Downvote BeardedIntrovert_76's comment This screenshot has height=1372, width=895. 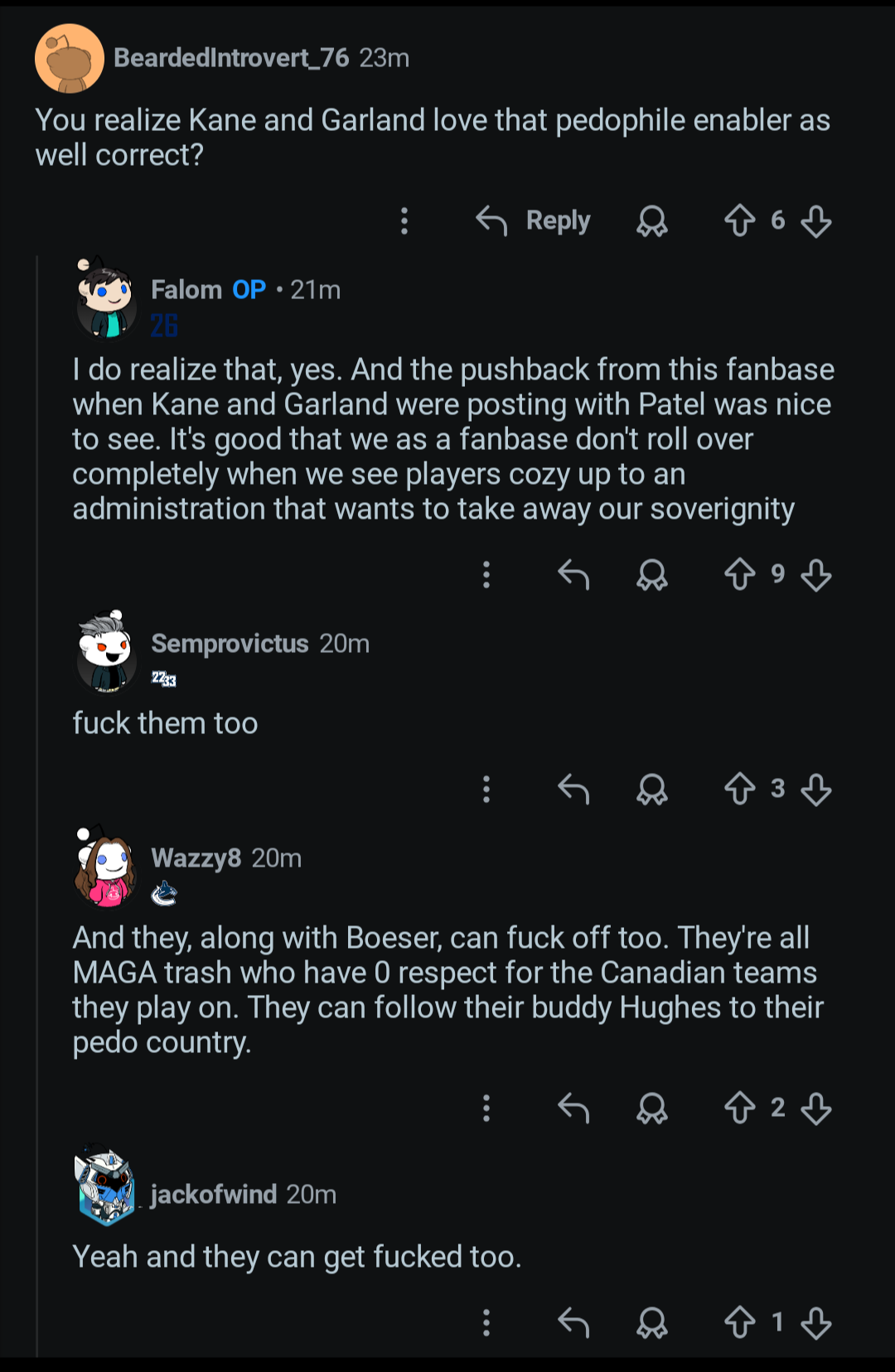tap(816, 221)
